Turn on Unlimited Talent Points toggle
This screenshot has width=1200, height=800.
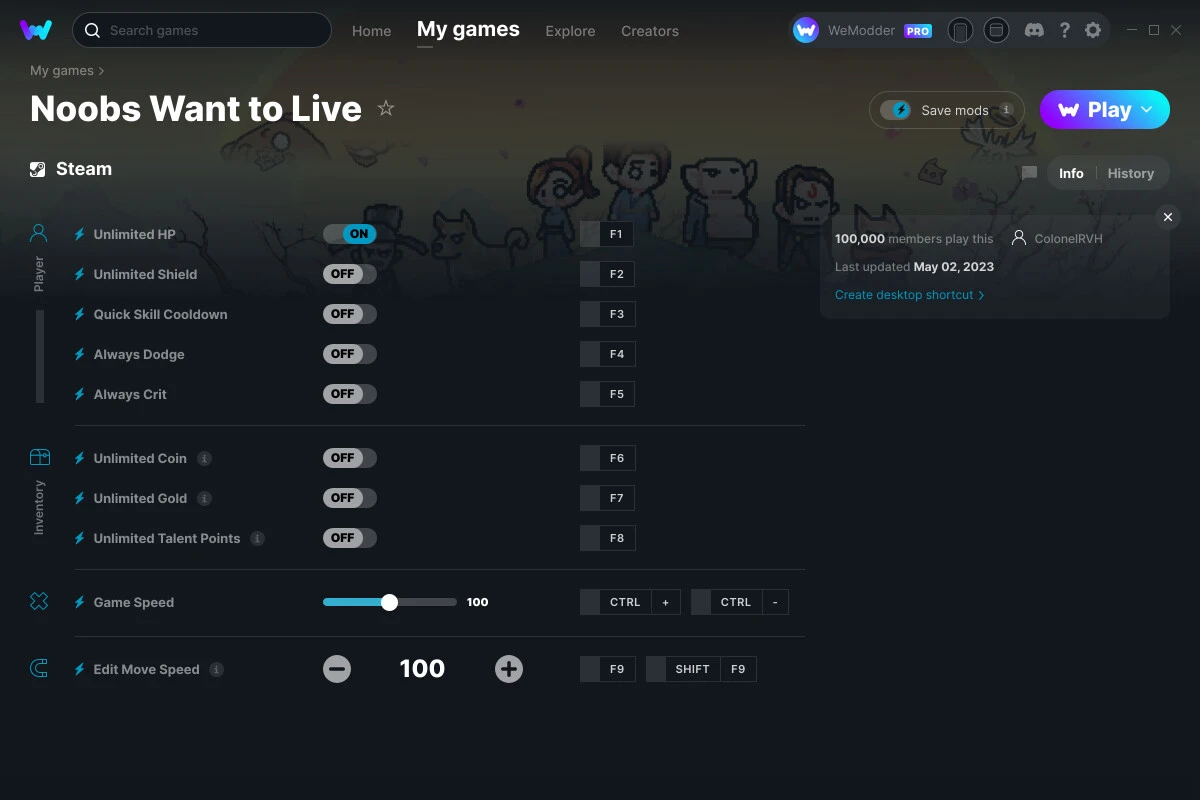[x=350, y=538]
